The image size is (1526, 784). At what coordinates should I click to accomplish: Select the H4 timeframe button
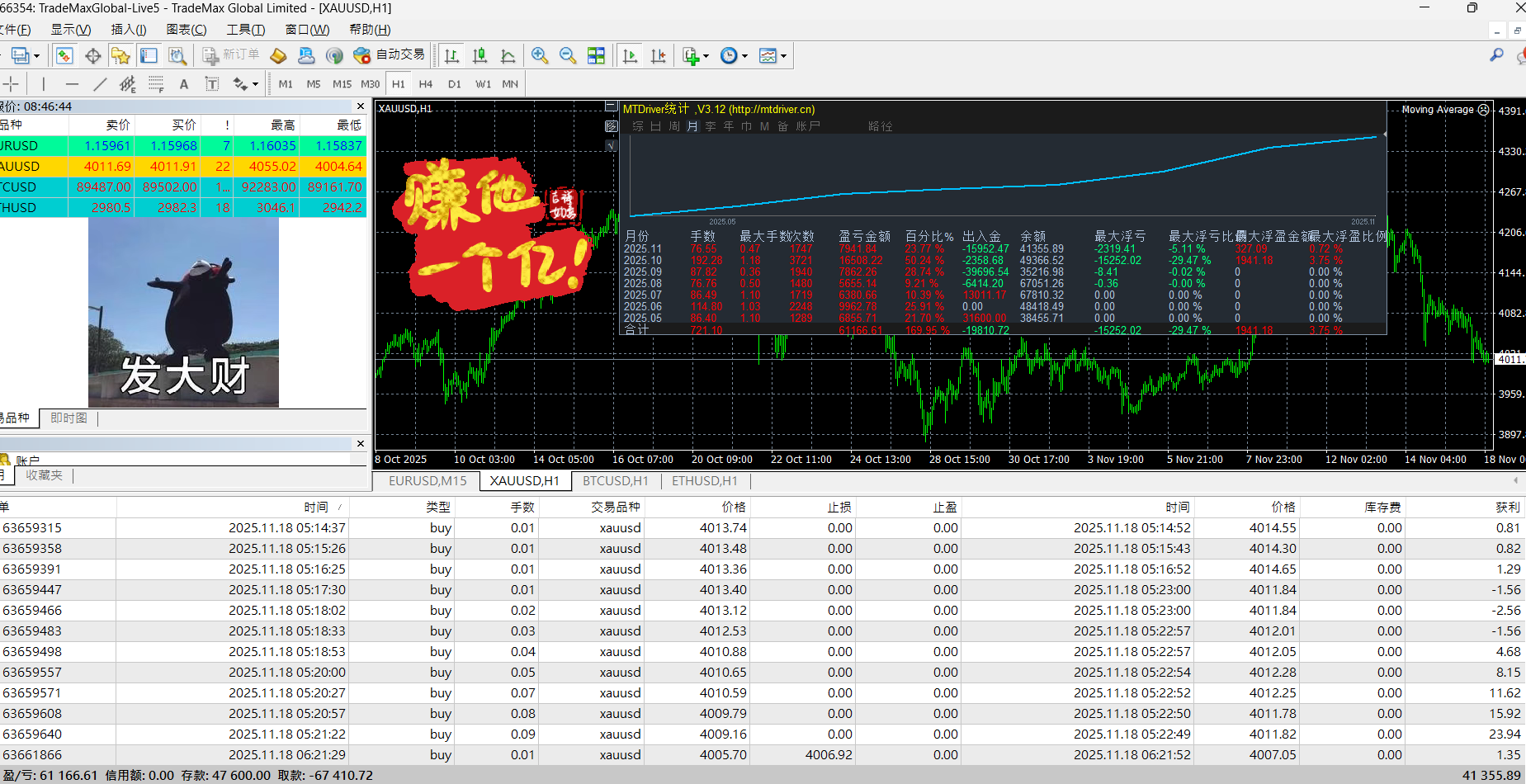pos(426,84)
